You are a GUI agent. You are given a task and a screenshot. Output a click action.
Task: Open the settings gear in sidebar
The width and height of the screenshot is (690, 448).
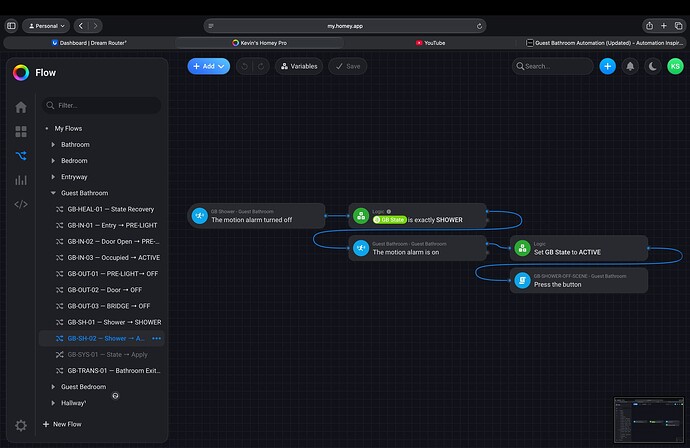(x=21, y=425)
